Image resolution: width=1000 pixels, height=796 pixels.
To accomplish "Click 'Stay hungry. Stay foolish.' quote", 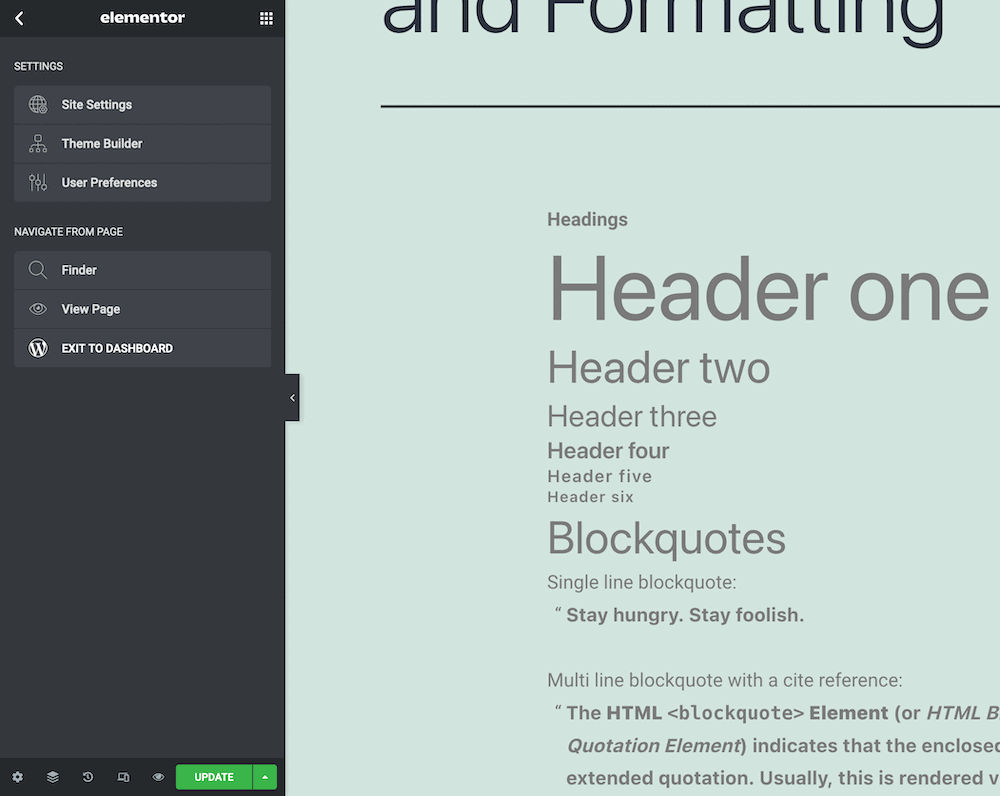I will tap(685, 615).
